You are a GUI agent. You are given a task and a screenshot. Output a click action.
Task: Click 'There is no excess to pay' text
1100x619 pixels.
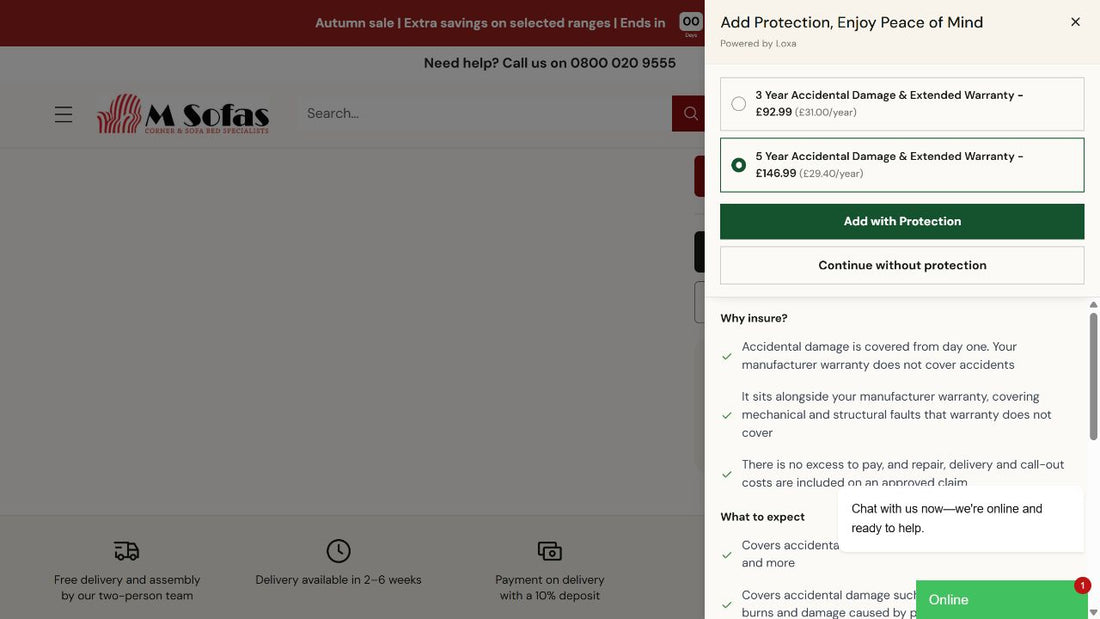click(902, 474)
